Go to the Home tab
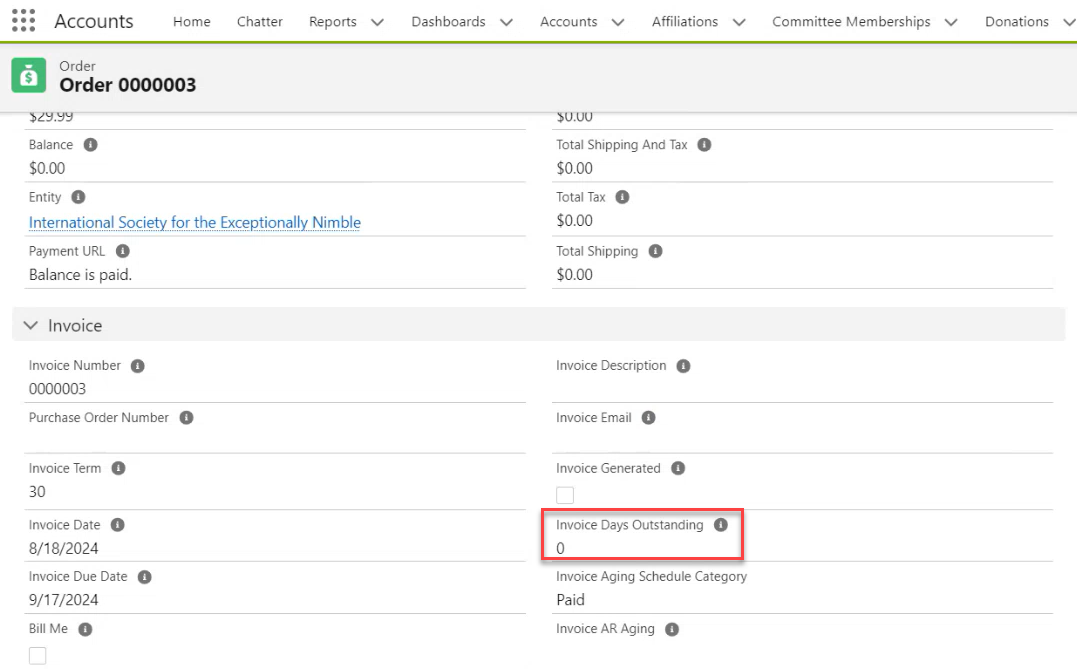 point(192,22)
